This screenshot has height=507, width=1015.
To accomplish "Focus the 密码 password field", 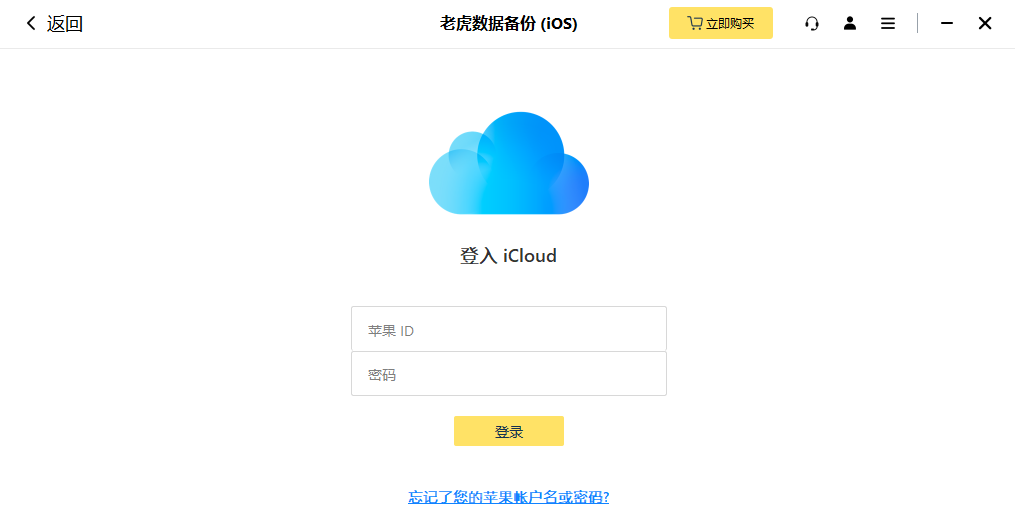I will click(x=509, y=374).
